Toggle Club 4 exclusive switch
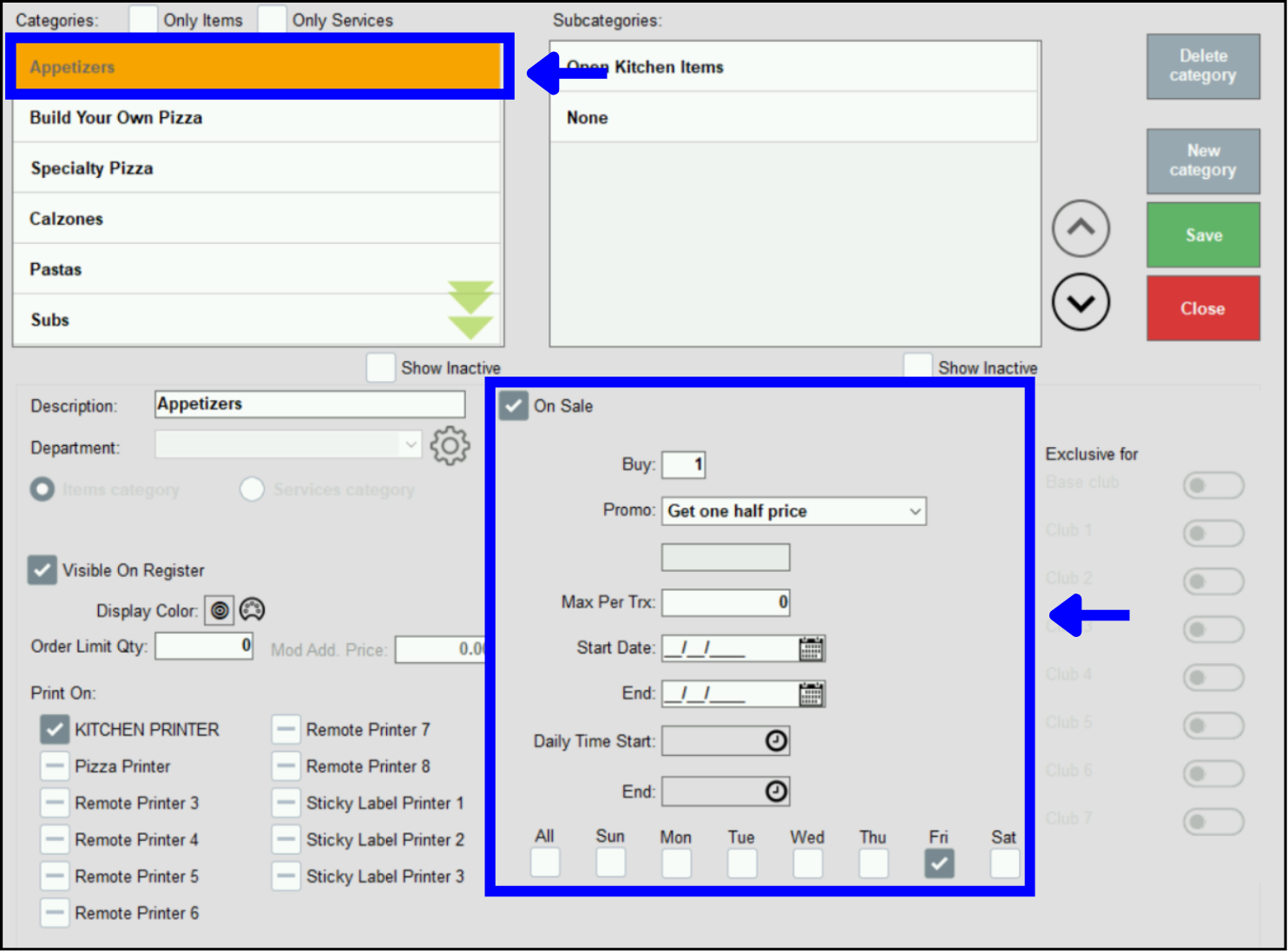This screenshot has height=952, width=1288. (1213, 677)
